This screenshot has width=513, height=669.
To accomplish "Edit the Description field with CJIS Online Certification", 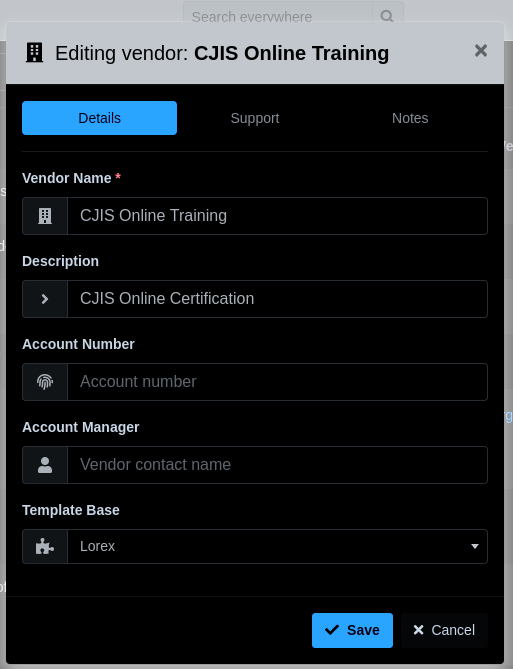I will 277,299.
